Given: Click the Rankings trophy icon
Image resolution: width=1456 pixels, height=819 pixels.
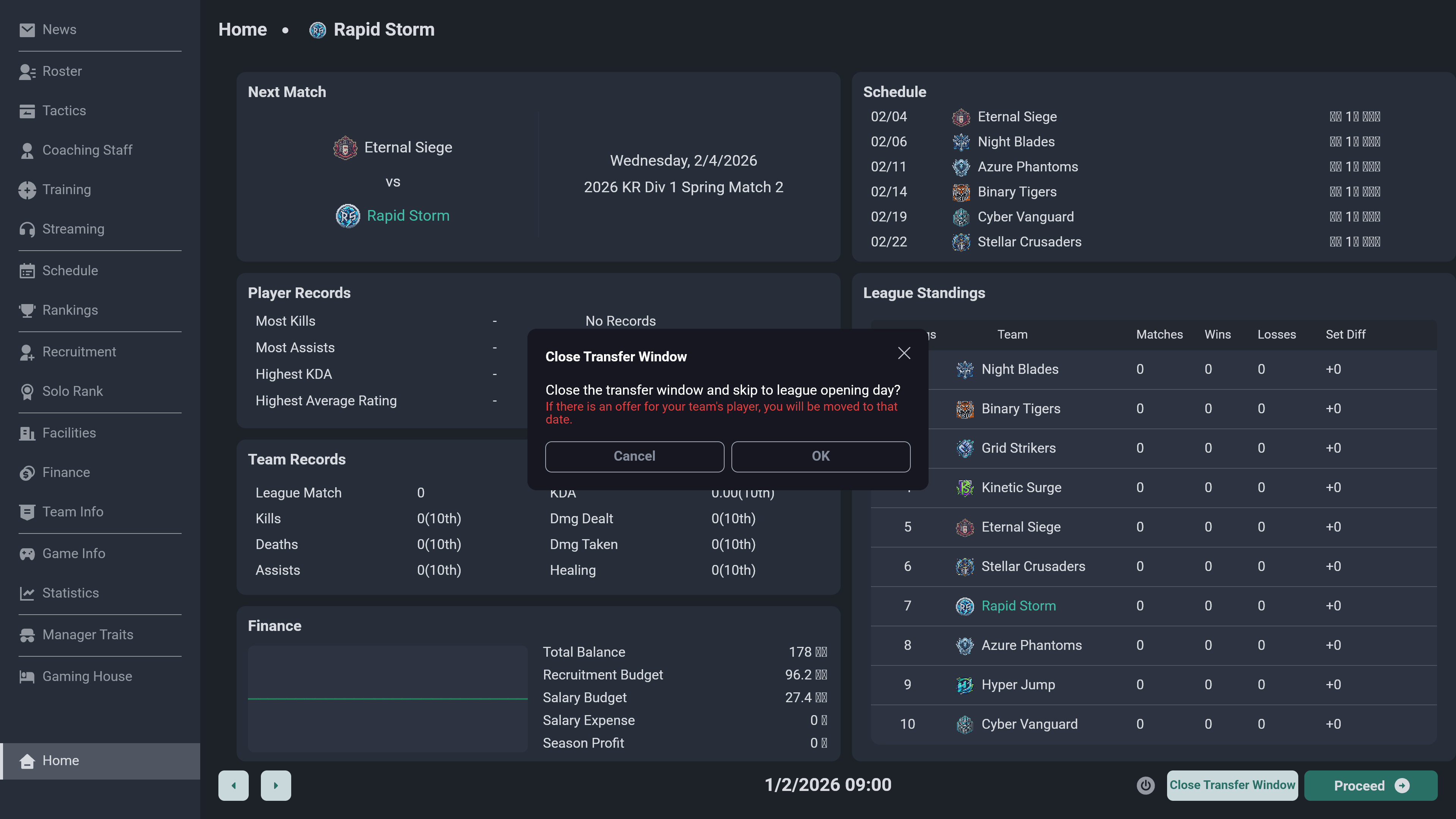Looking at the screenshot, I should point(27,310).
